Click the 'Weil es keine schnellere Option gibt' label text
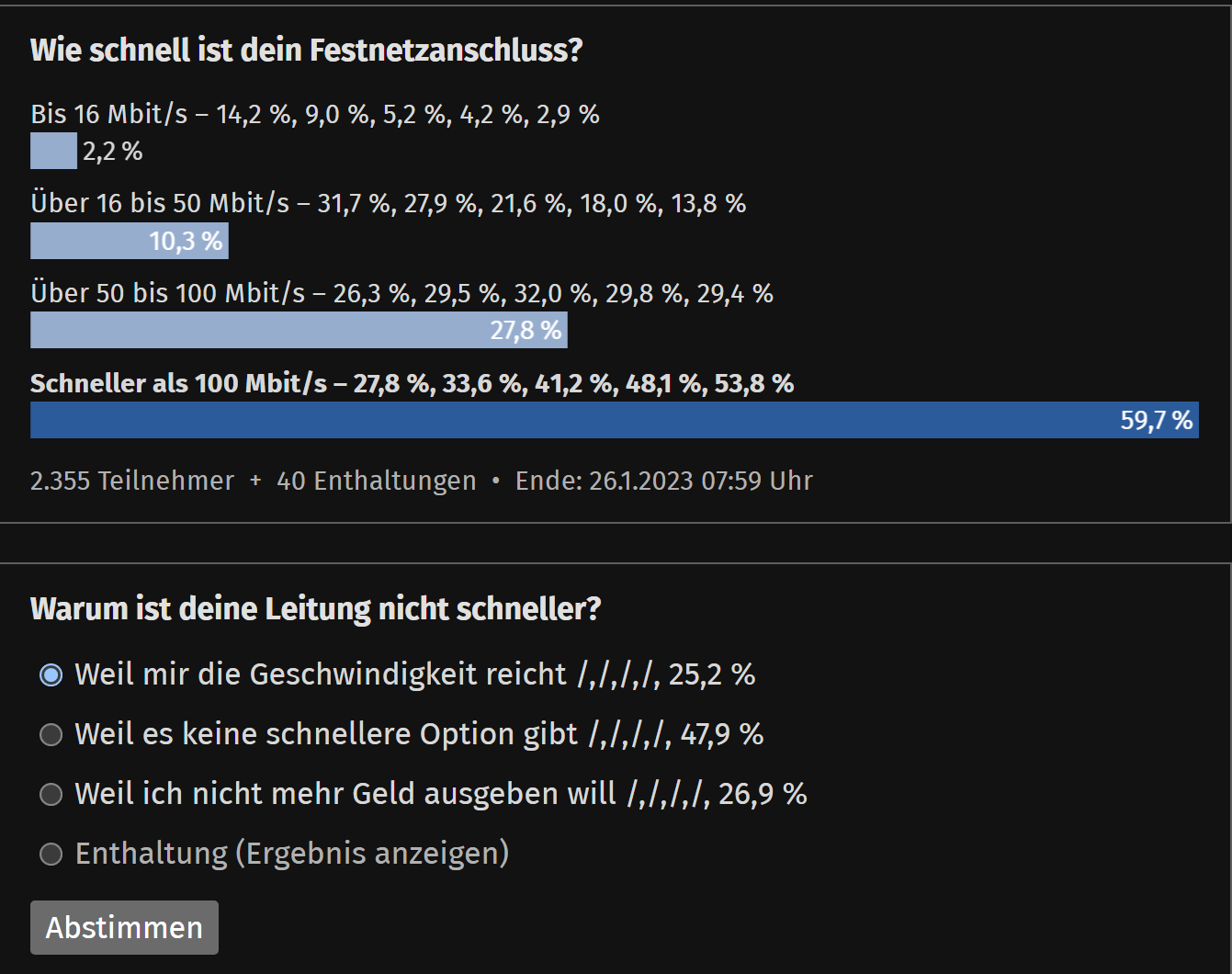Viewport: 1232px width, 974px height. pyautogui.click(x=326, y=735)
